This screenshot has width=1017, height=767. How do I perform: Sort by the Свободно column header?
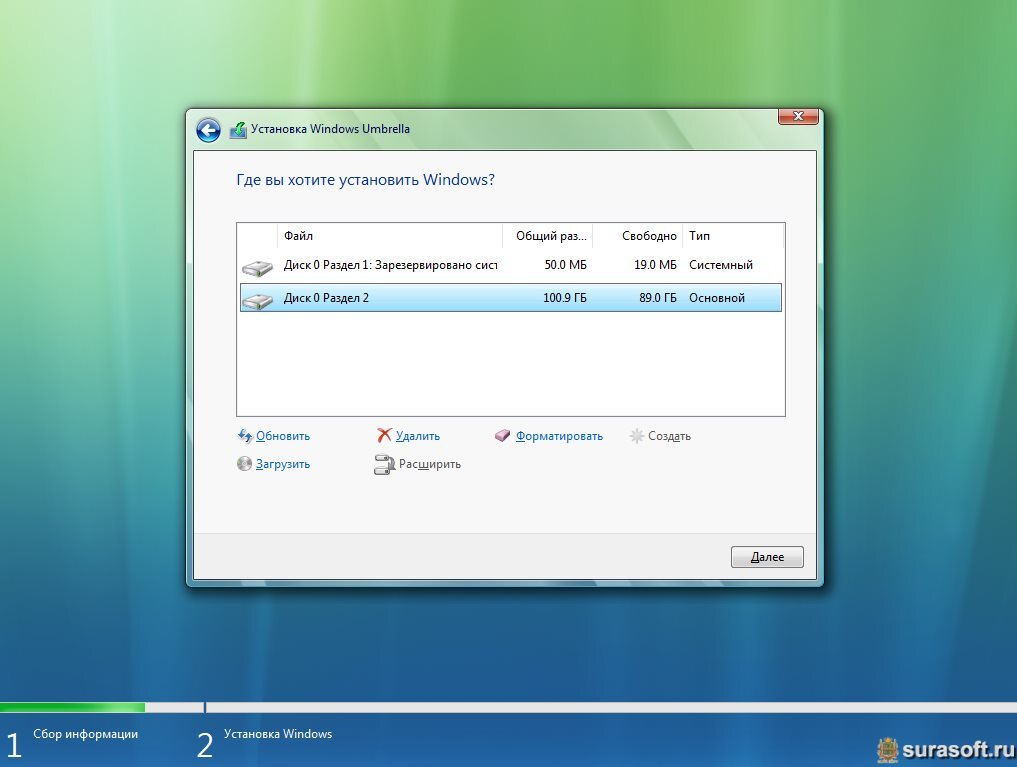(x=638, y=236)
